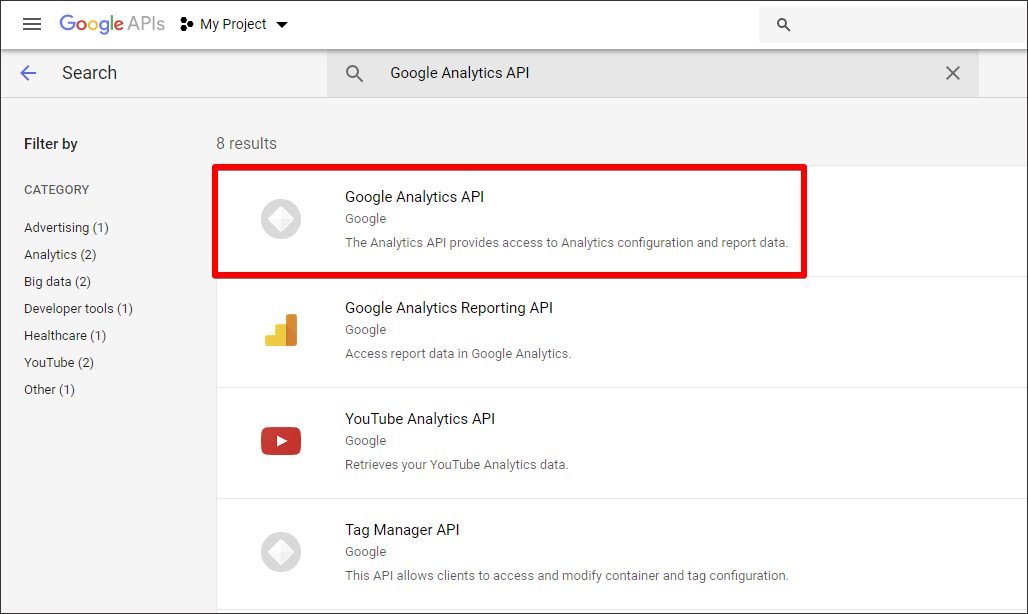
Task: Expand the My Project dropdown arrow
Action: 282,25
